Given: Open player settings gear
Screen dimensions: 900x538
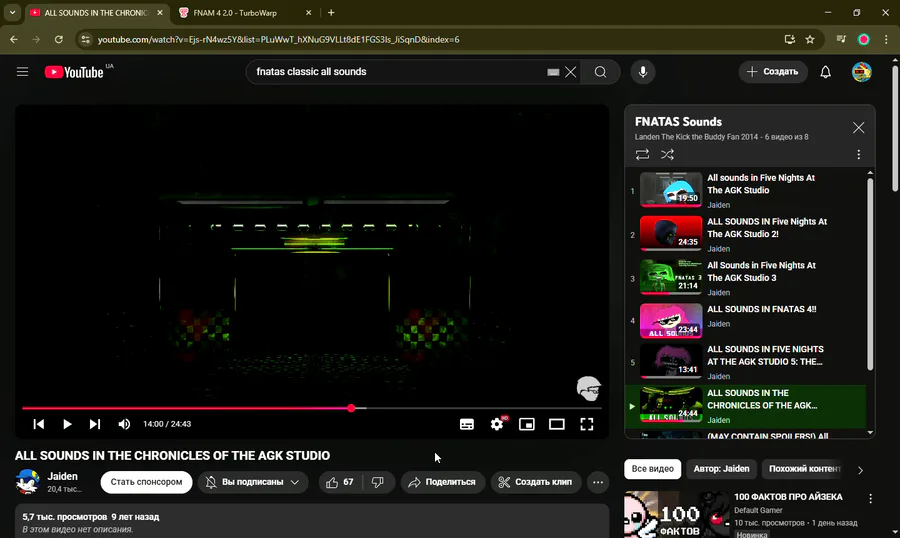Looking at the screenshot, I should point(497,424).
